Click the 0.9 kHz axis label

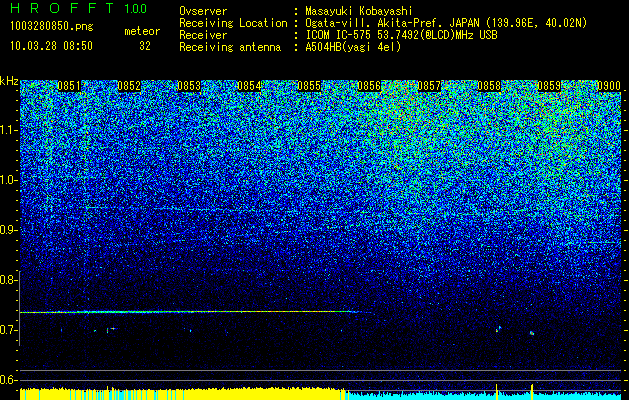tap(7, 230)
